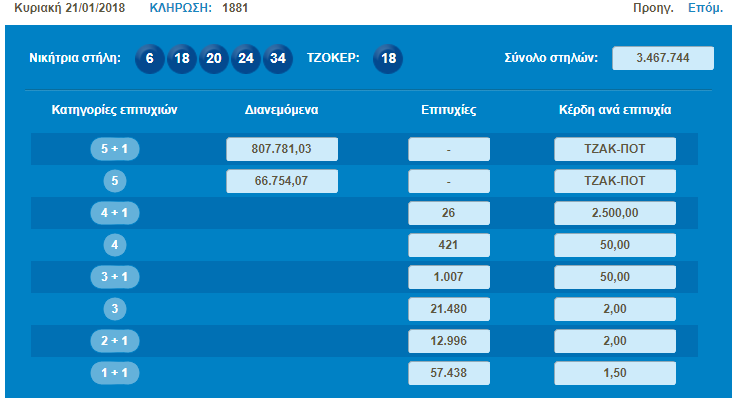Click winning number ball 34
753x416 pixels.
(x=278, y=58)
